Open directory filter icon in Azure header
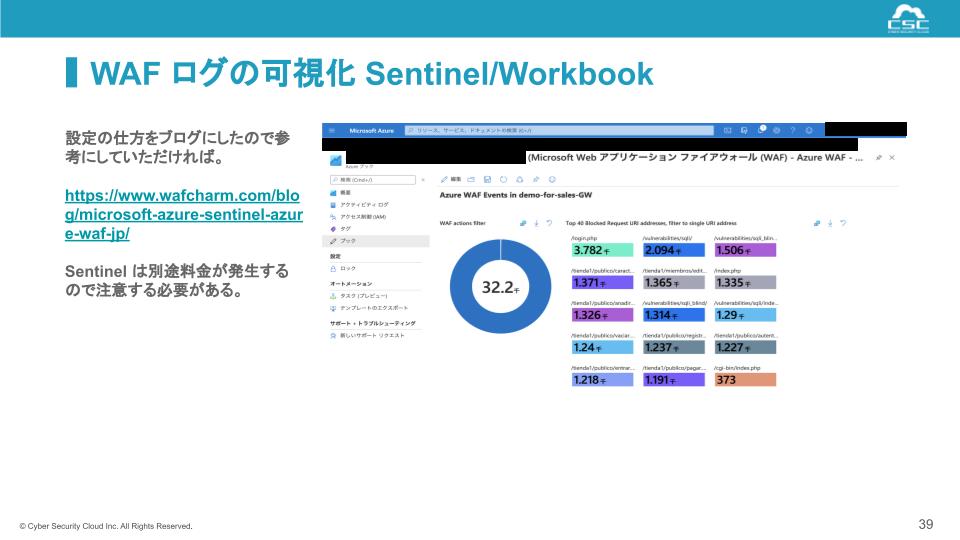The height and width of the screenshot is (540, 960). click(744, 130)
